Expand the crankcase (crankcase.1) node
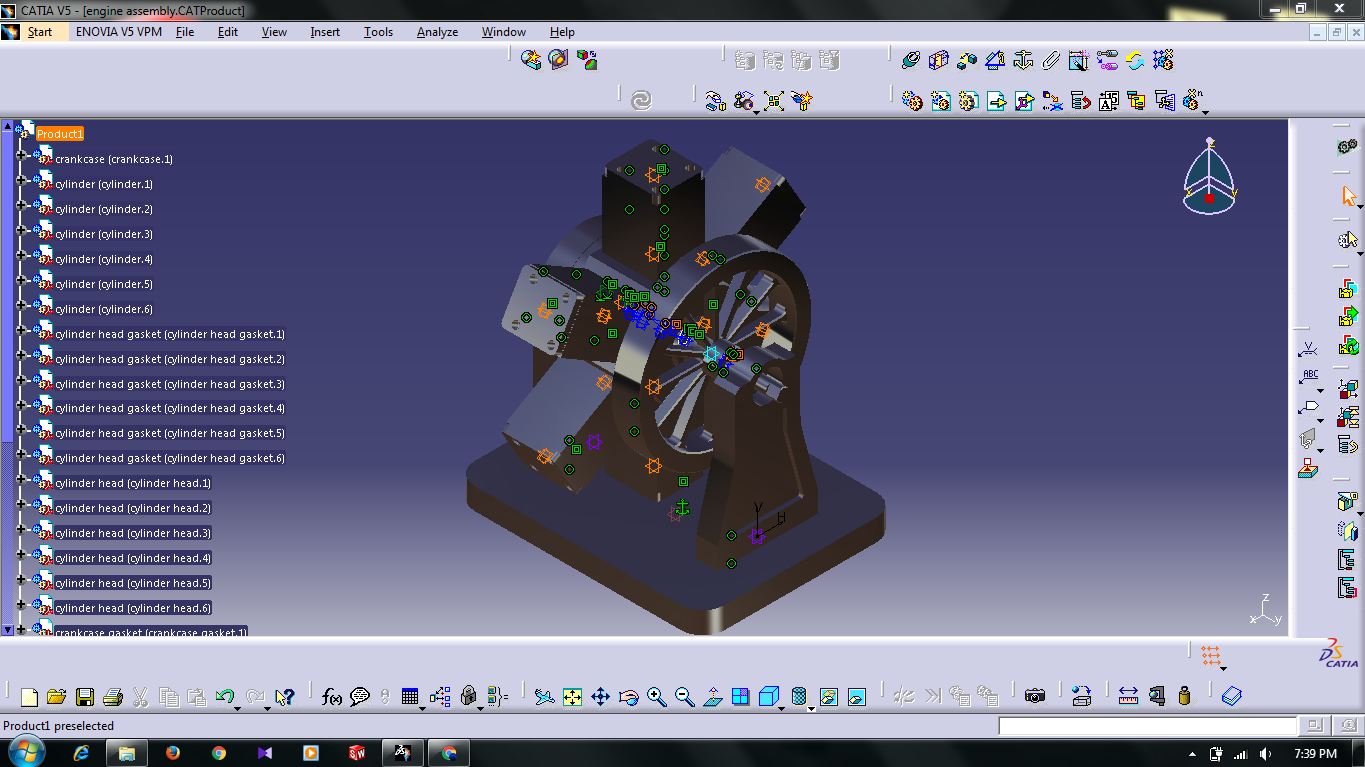The height and width of the screenshot is (767, 1365). pos(21,155)
